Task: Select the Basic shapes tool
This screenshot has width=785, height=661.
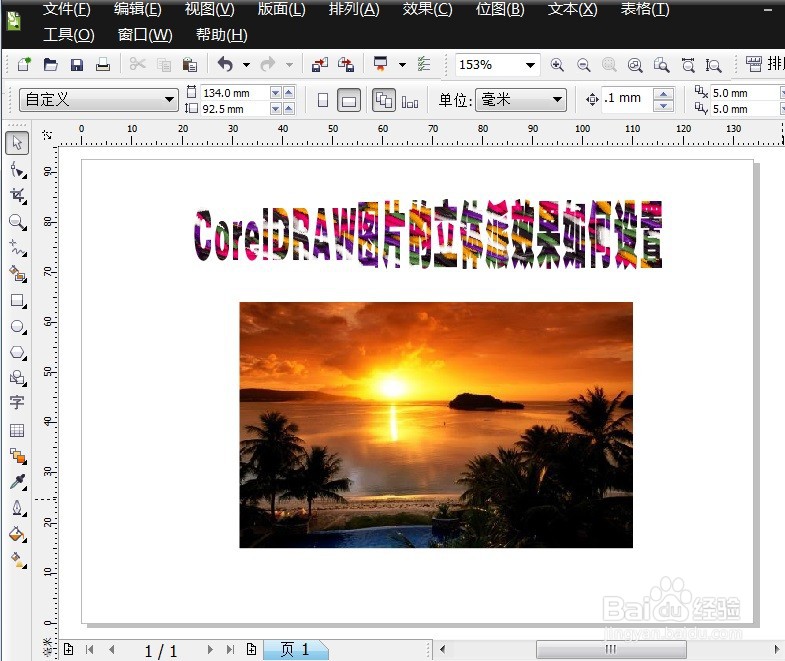Action: coord(18,378)
